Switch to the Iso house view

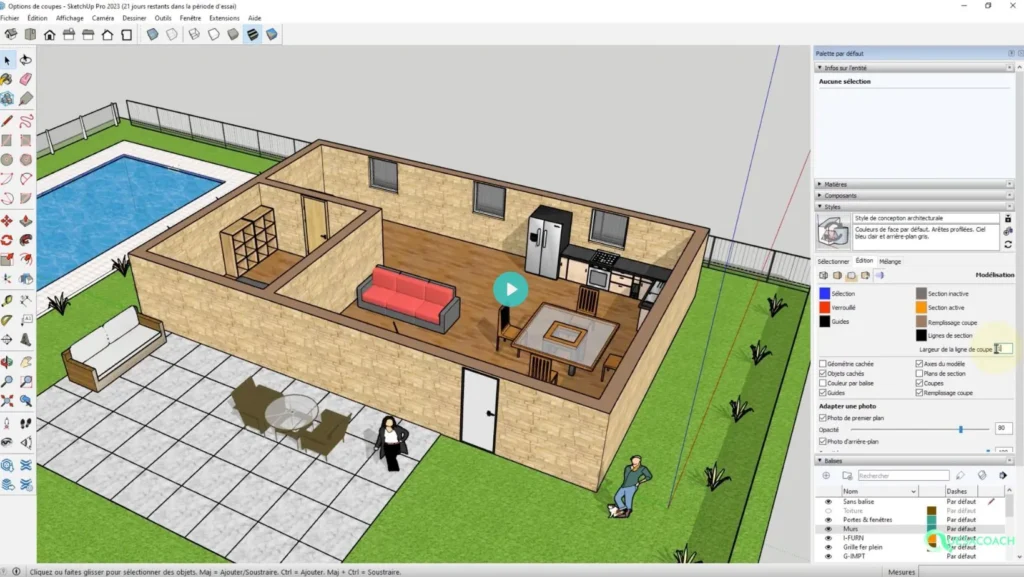coord(49,35)
